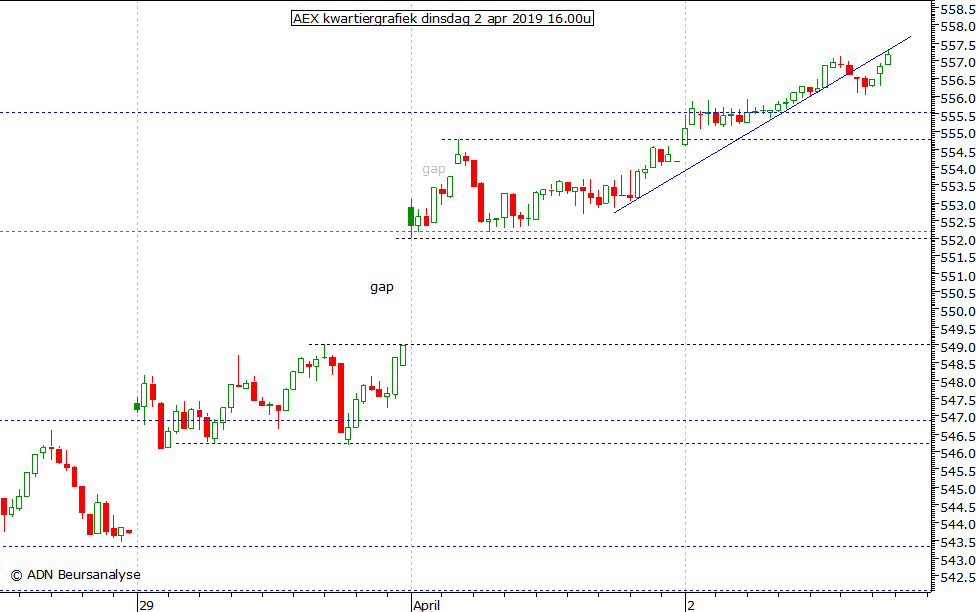
Task: Select the black dashed line at 549.0
Action: click(x=619, y=344)
